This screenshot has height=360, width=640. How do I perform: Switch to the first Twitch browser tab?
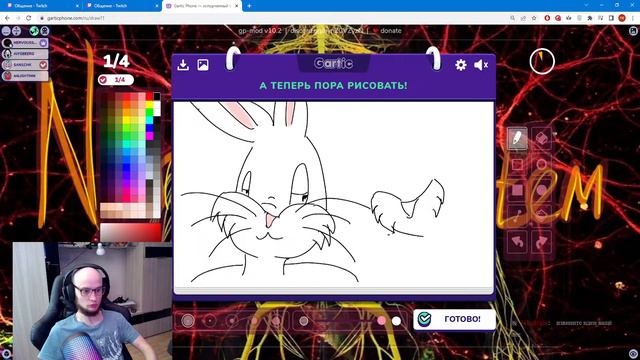[41, 6]
